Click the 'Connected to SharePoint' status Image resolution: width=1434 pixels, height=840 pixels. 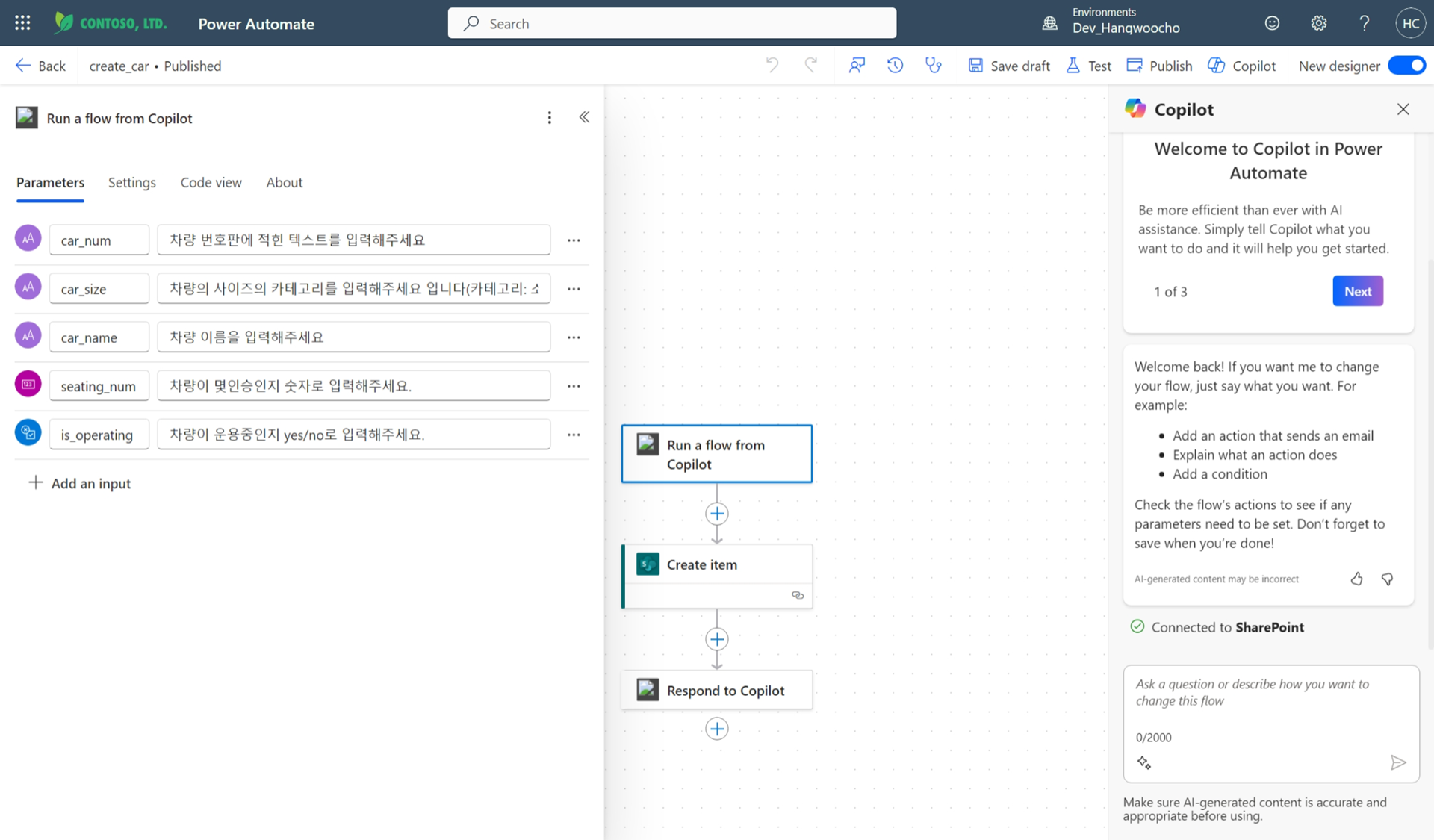tap(1217, 627)
